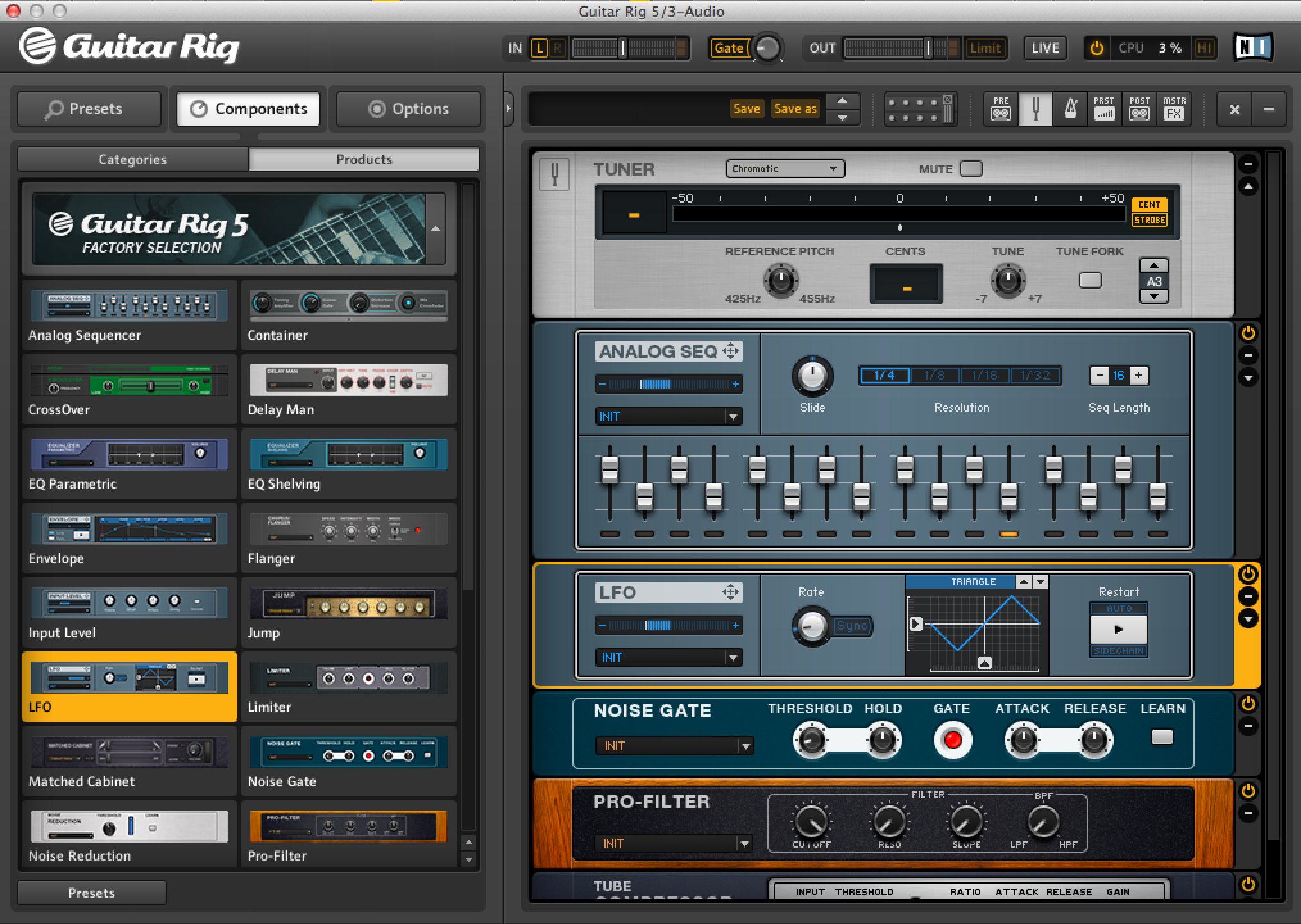Show the PRE tapedeck module
1301x924 pixels.
tap(1000, 109)
